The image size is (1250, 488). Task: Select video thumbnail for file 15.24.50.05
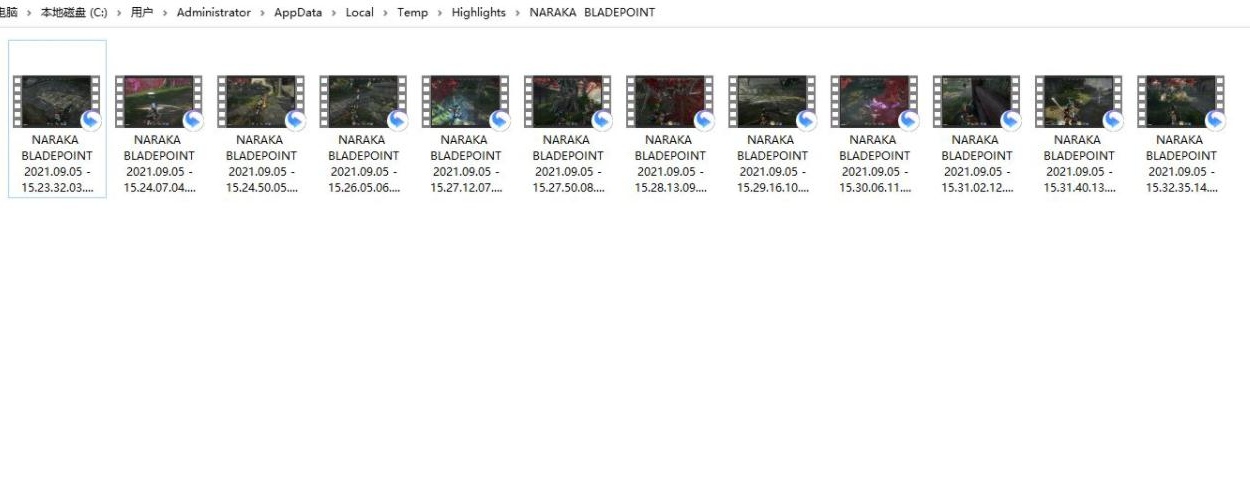tap(261, 101)
